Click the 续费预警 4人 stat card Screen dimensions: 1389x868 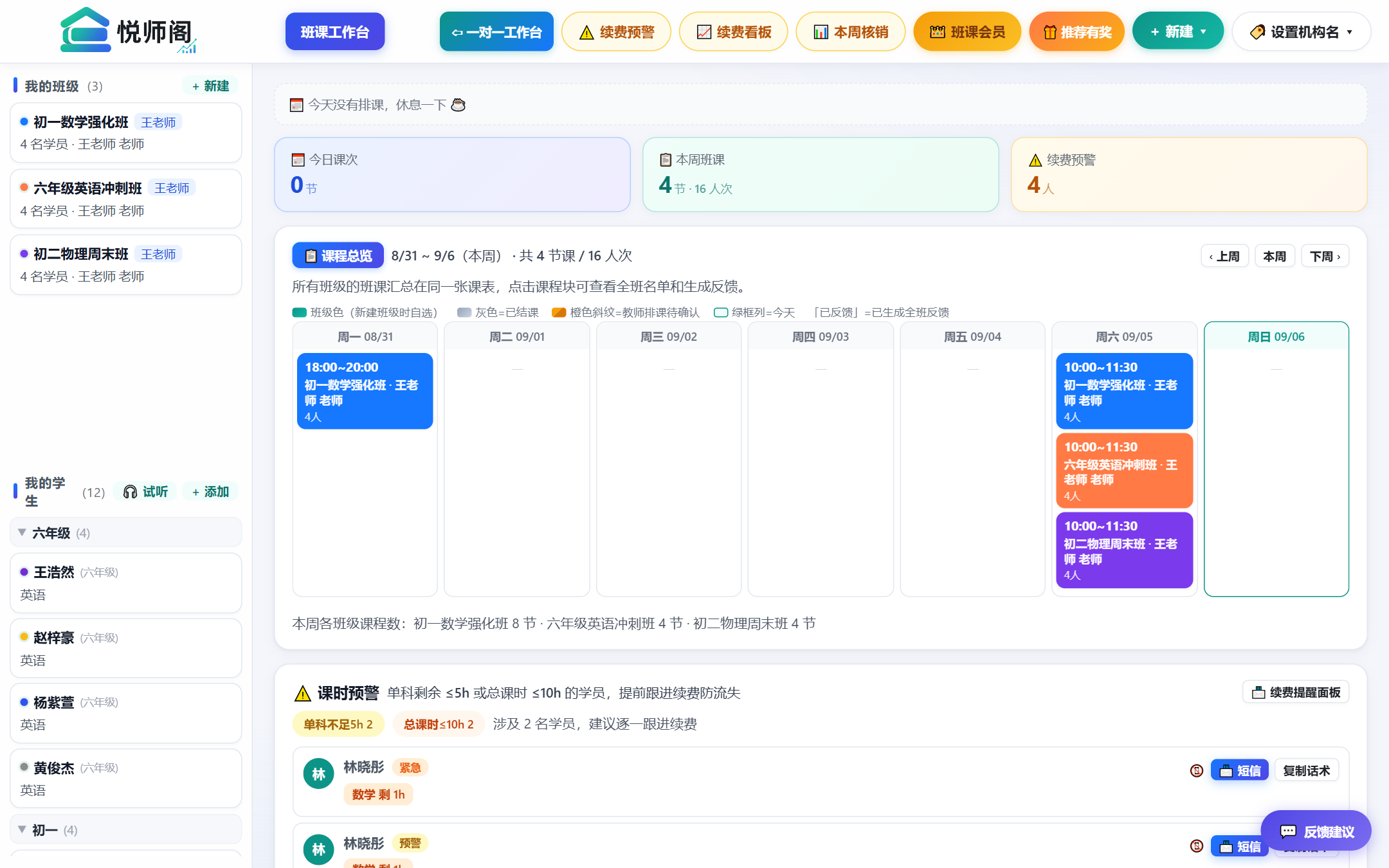pos(1189,174)
